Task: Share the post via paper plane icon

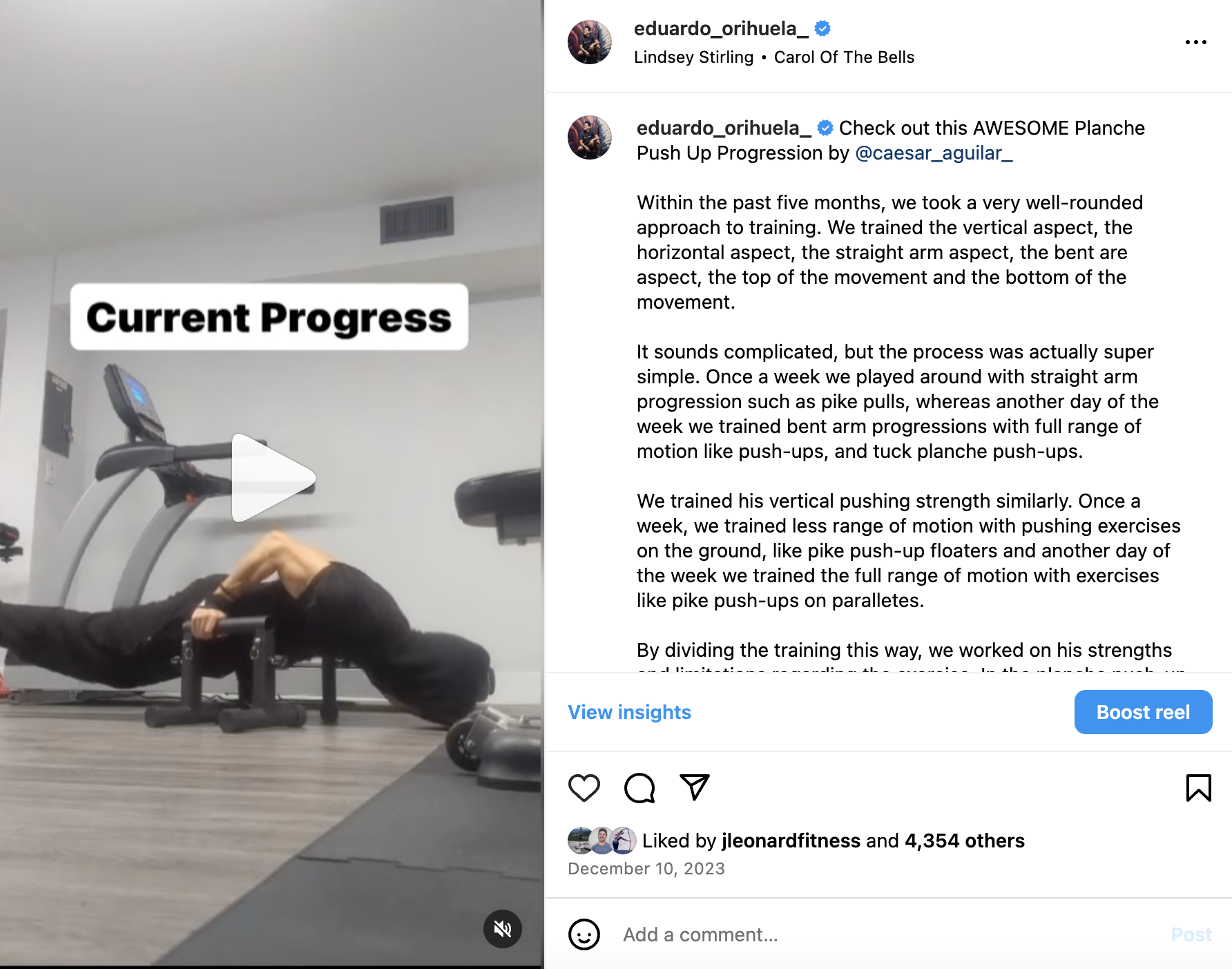Action: tap(695, 787)
